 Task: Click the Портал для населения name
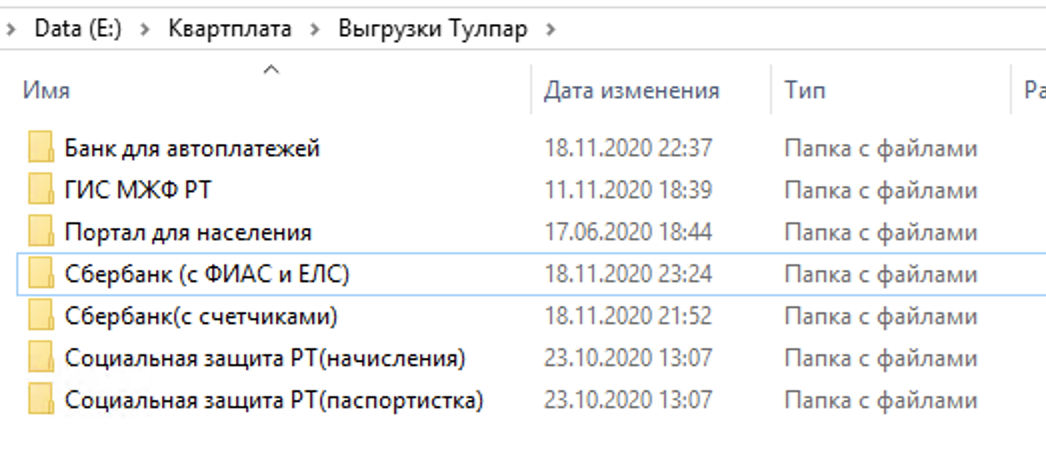click(x=188, y=232)
